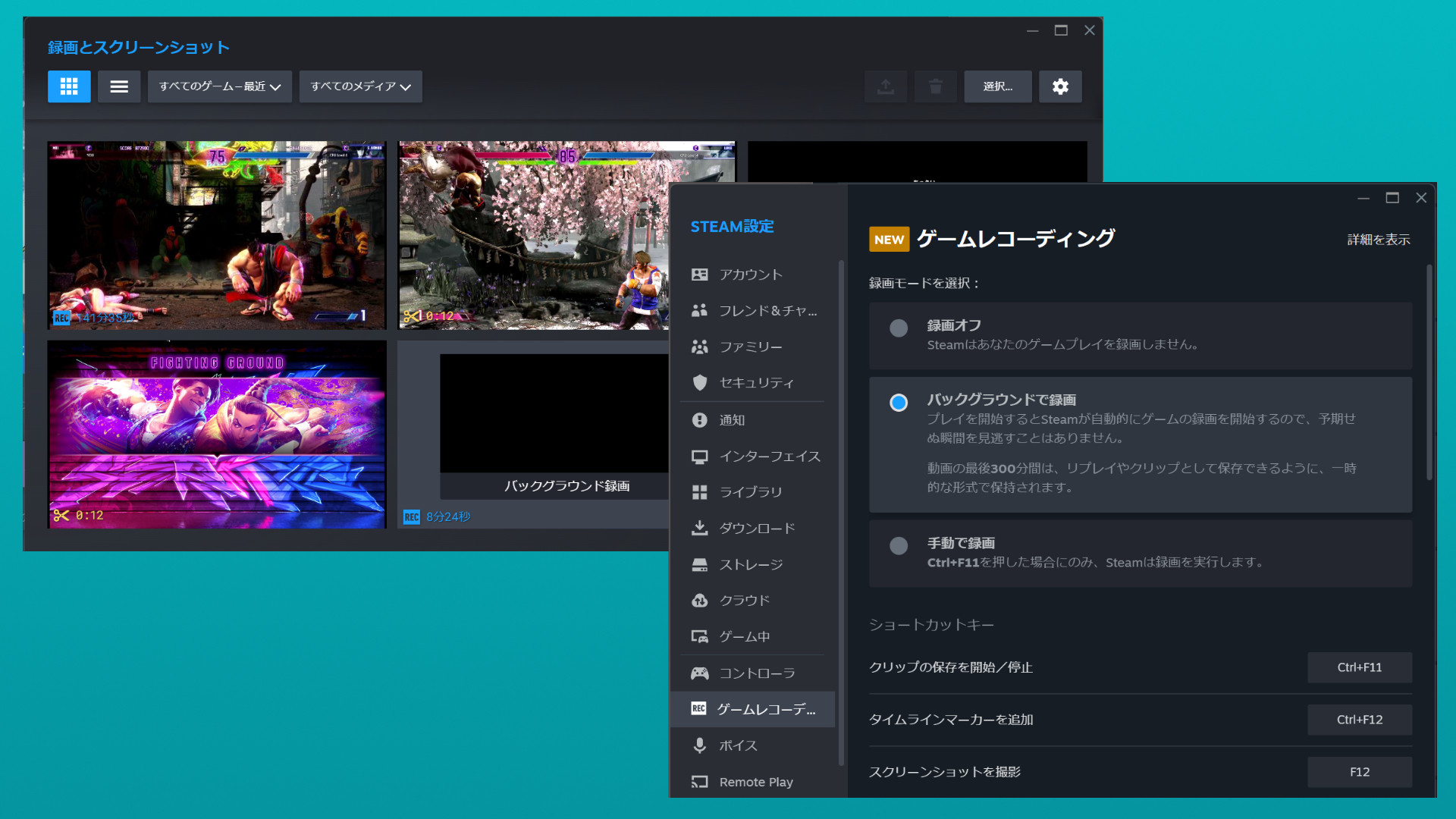Image resolution: width=1456 pixels, height=819 pixels.
Task: Click the ショートカットキー section heading
Action: (x=931, y=625)
